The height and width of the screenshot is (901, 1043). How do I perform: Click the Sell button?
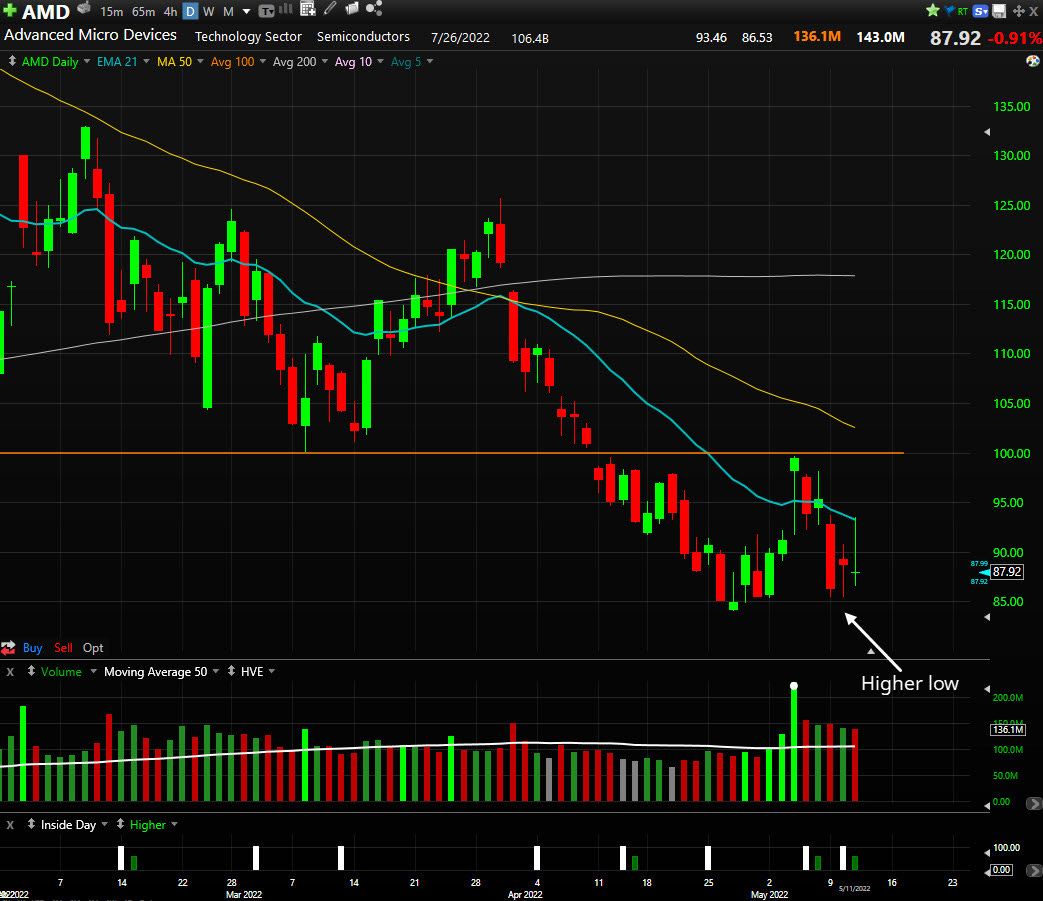[63, 648]
